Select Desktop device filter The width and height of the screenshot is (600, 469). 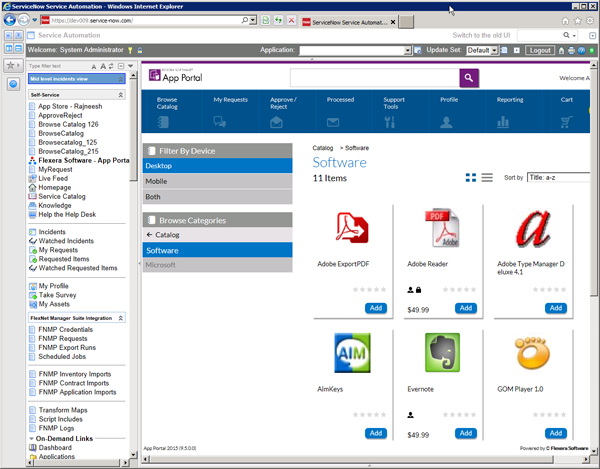click(218, 165)
